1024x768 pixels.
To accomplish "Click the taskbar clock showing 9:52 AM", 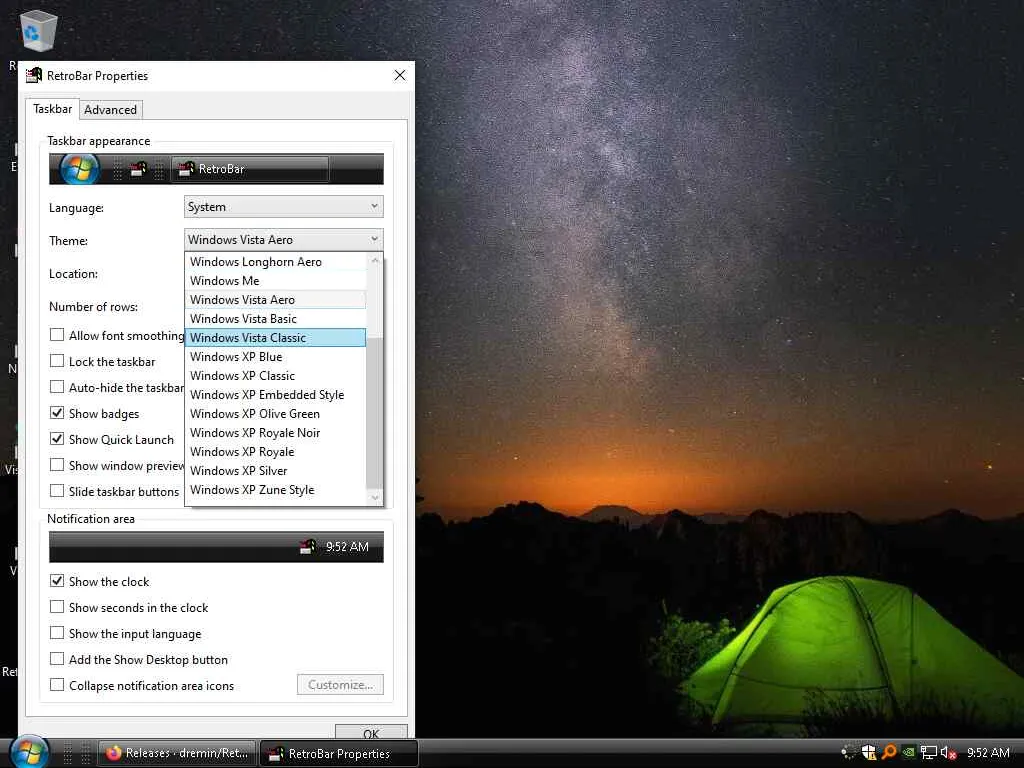I will [988, 753].
